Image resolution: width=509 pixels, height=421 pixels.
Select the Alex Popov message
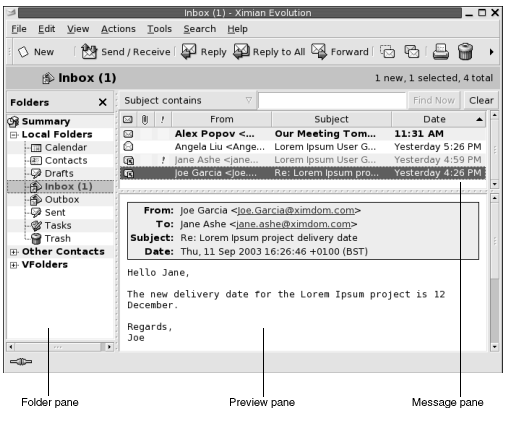coord(303,134)
